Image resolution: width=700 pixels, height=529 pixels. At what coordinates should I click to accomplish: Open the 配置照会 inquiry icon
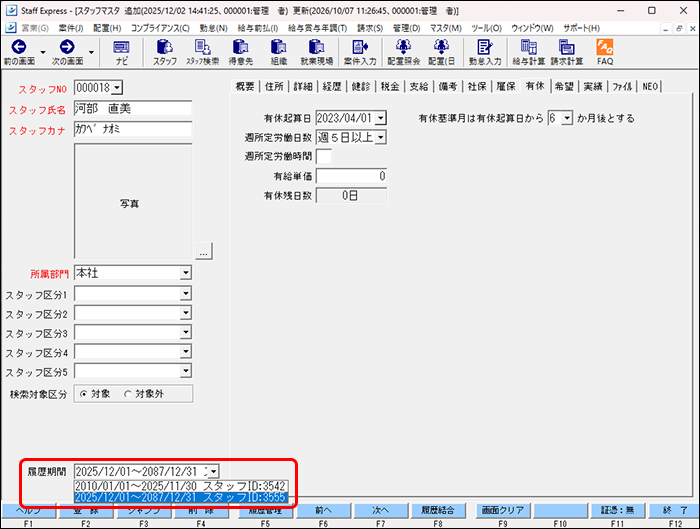[404, 53]
